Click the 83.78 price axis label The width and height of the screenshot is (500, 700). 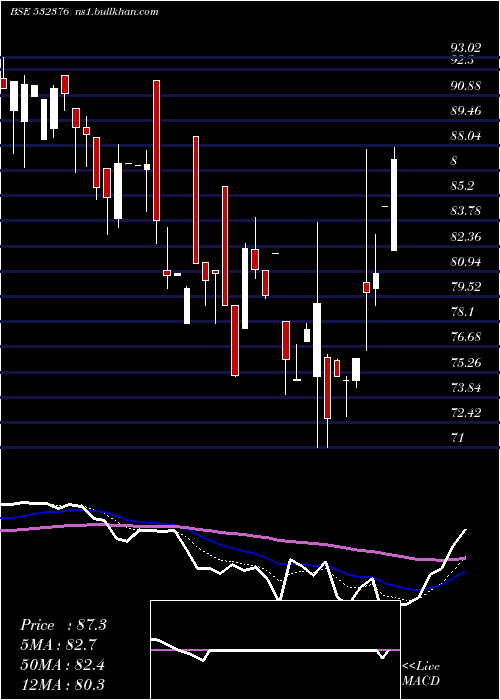466,210
